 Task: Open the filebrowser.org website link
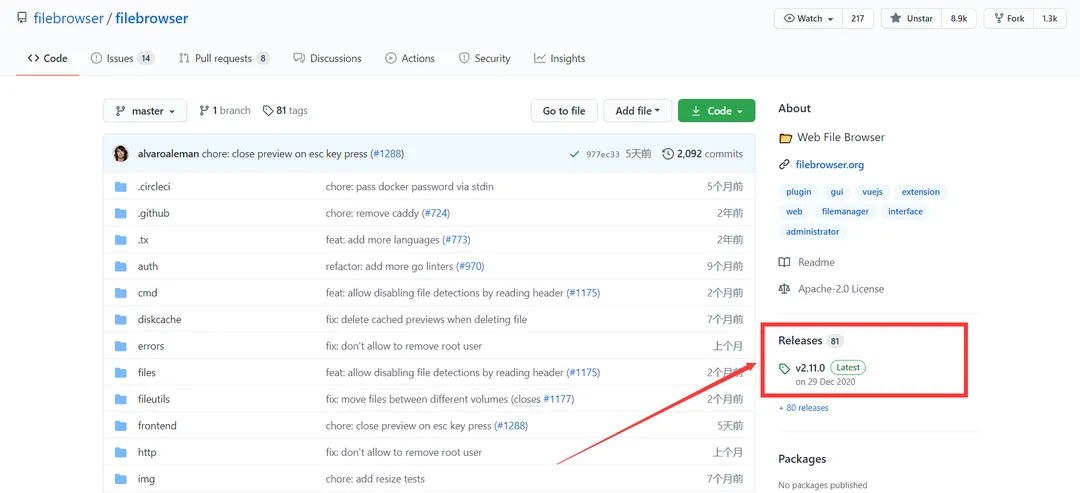829,165
